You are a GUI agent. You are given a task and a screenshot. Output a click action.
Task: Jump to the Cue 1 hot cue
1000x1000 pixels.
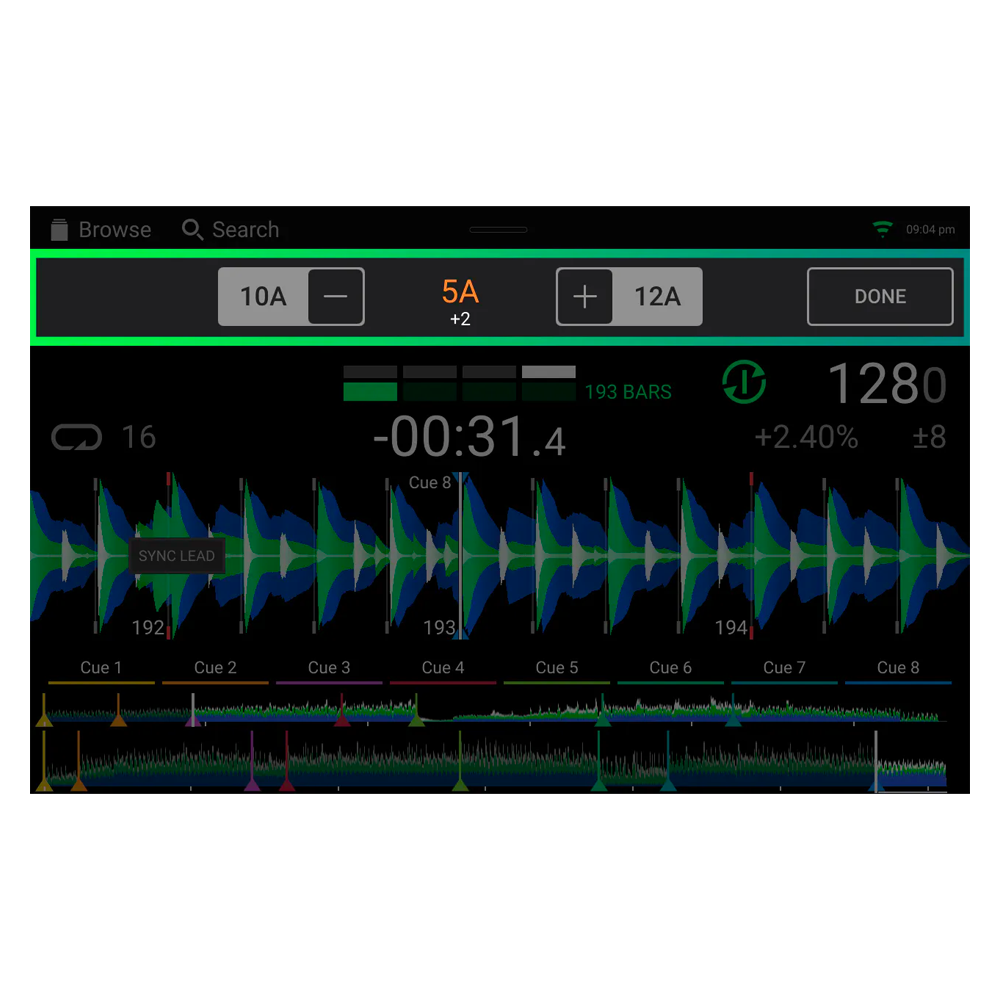[101, 668]
